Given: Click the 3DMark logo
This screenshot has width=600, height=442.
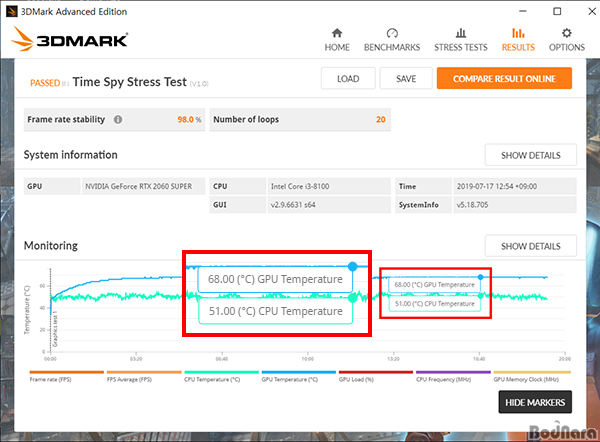Looking at the screenshot, I should pos(71,40).
